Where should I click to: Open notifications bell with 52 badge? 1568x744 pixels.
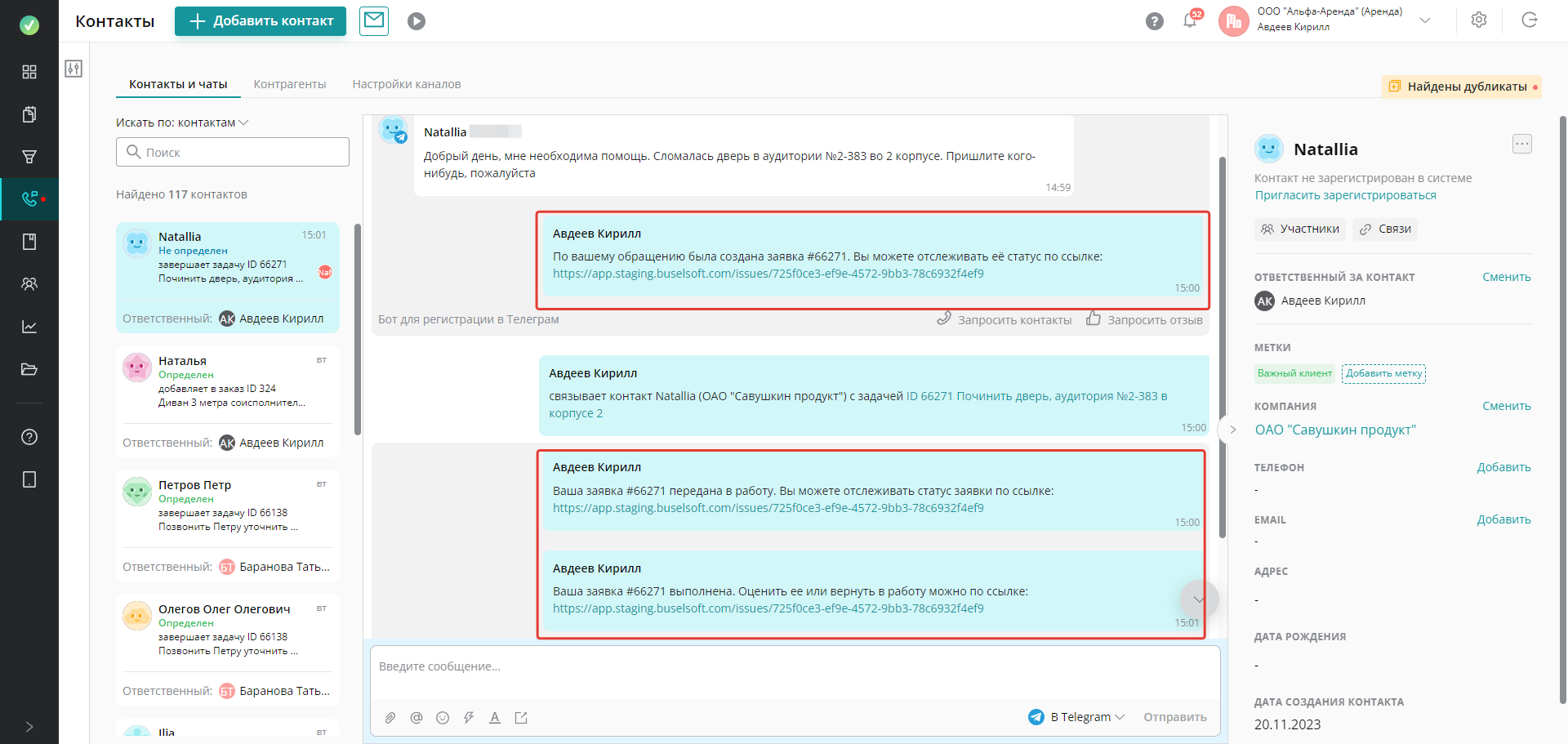coord(1191,20)
